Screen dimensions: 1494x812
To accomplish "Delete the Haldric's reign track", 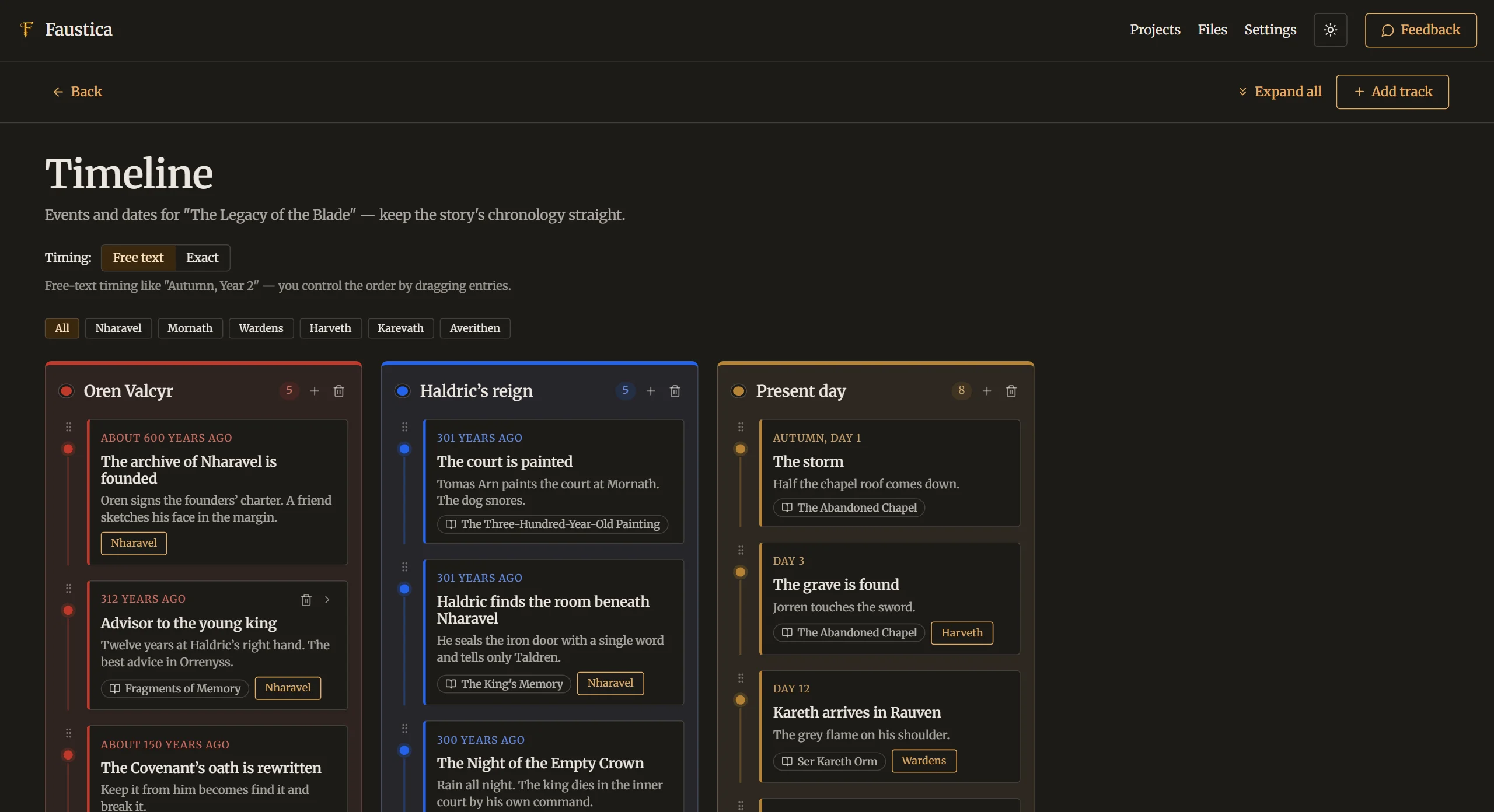I will click(x=675, y=391).
